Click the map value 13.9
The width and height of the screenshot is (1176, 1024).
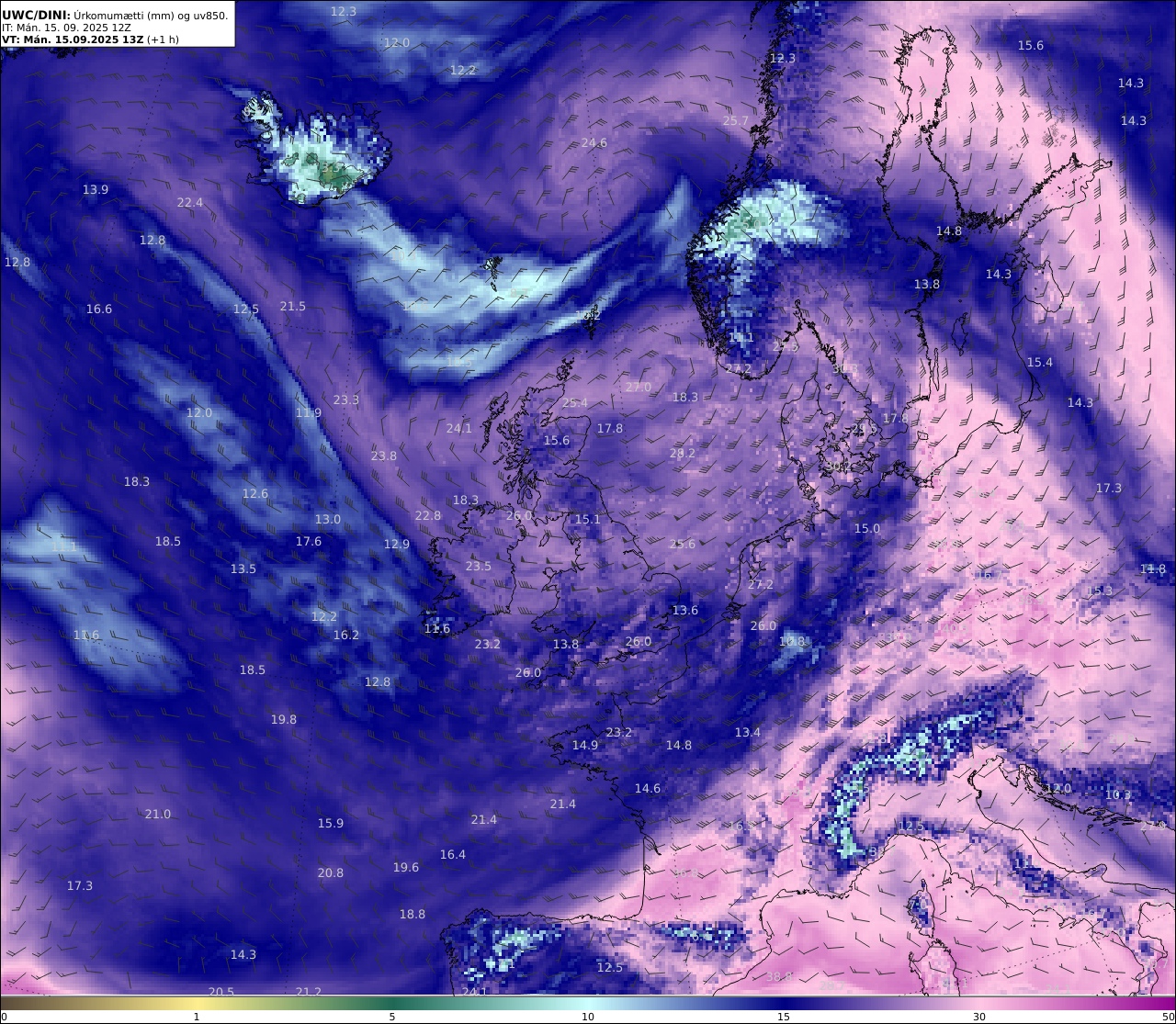[x=96, y=189]
